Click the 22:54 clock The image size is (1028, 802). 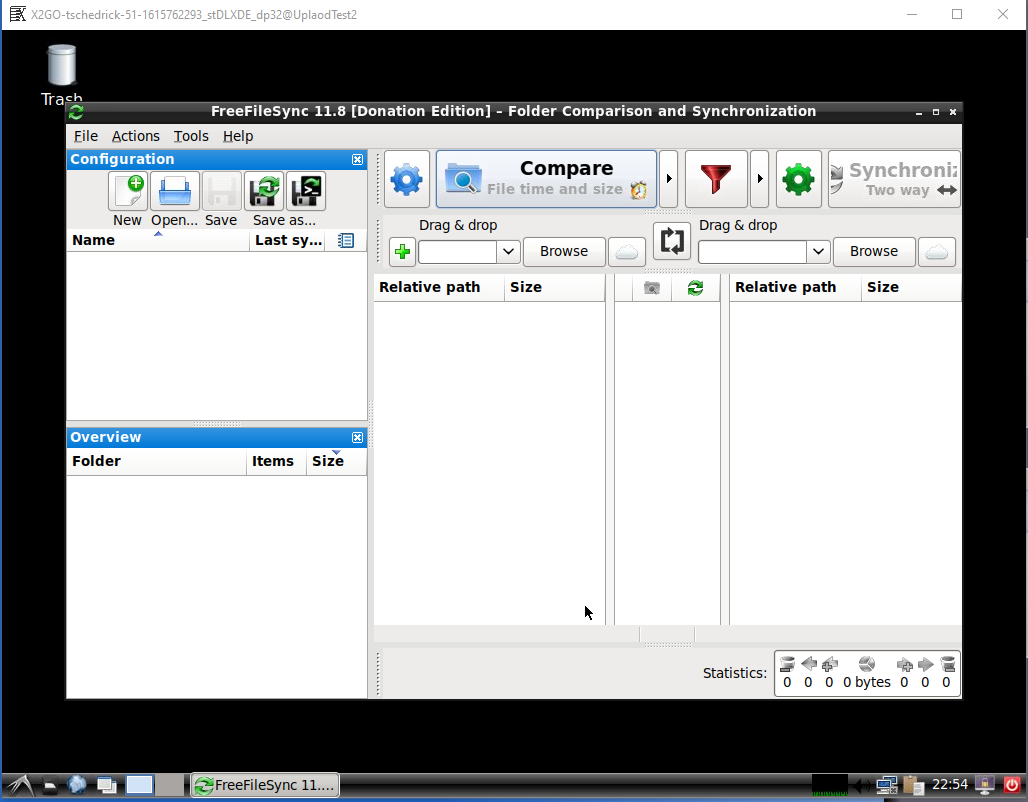(950, 784)
